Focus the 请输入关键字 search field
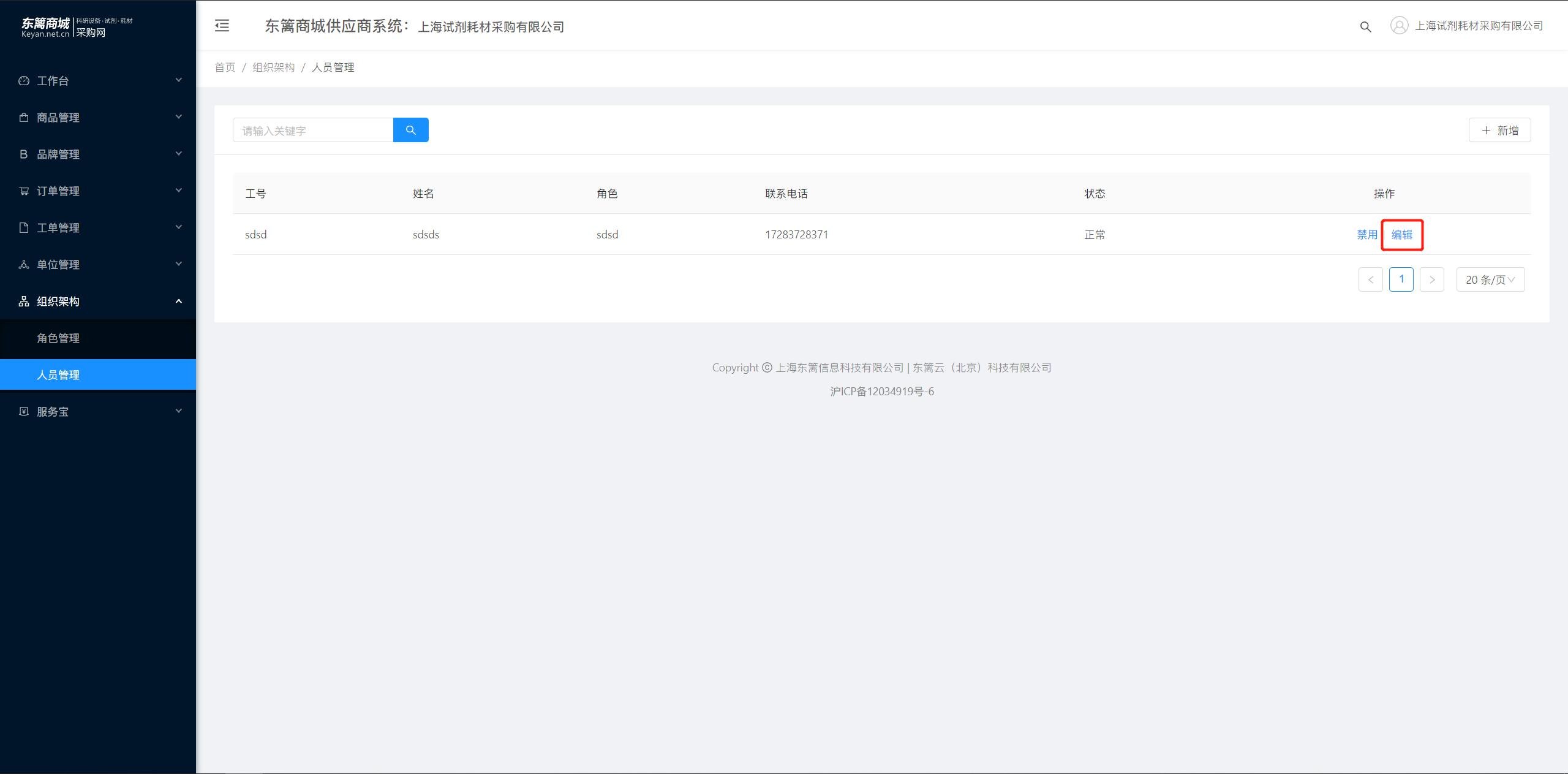Screen dimensions: 1568x774 point(313,130)
